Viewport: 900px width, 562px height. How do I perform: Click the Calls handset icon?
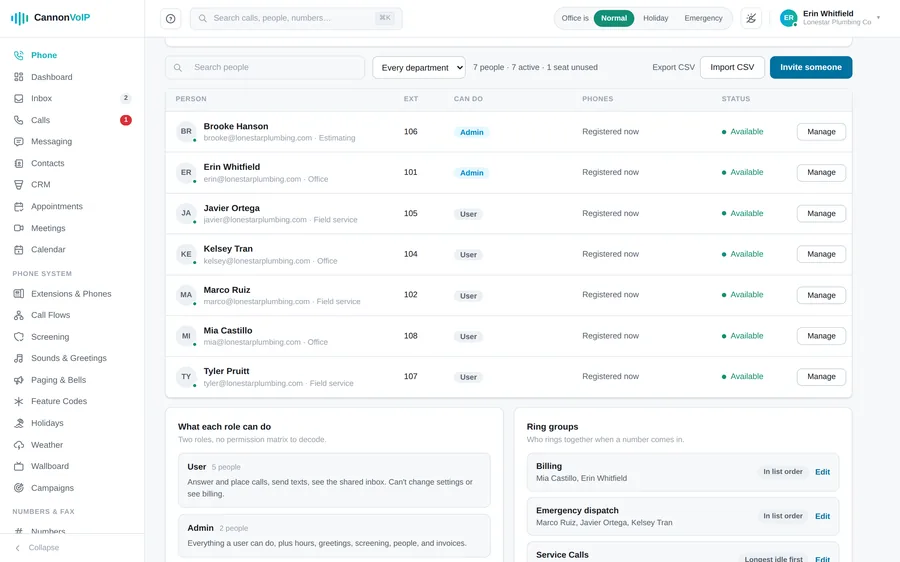pyautogui.click(x=19, y=120)
